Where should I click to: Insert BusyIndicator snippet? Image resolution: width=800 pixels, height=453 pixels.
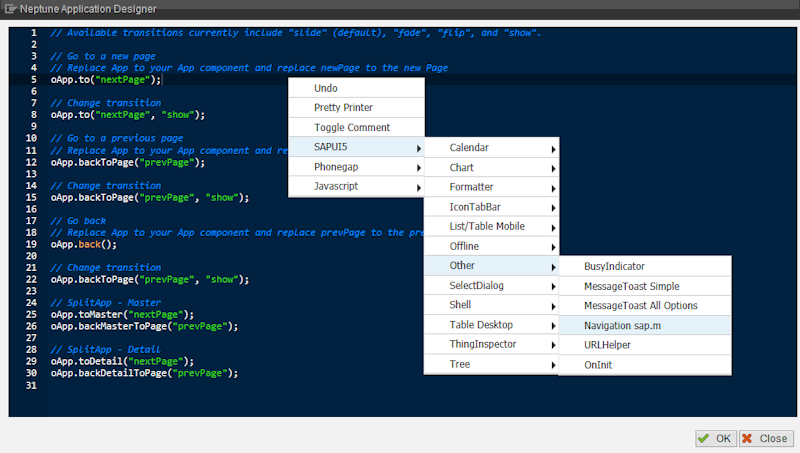click(645, 266)
